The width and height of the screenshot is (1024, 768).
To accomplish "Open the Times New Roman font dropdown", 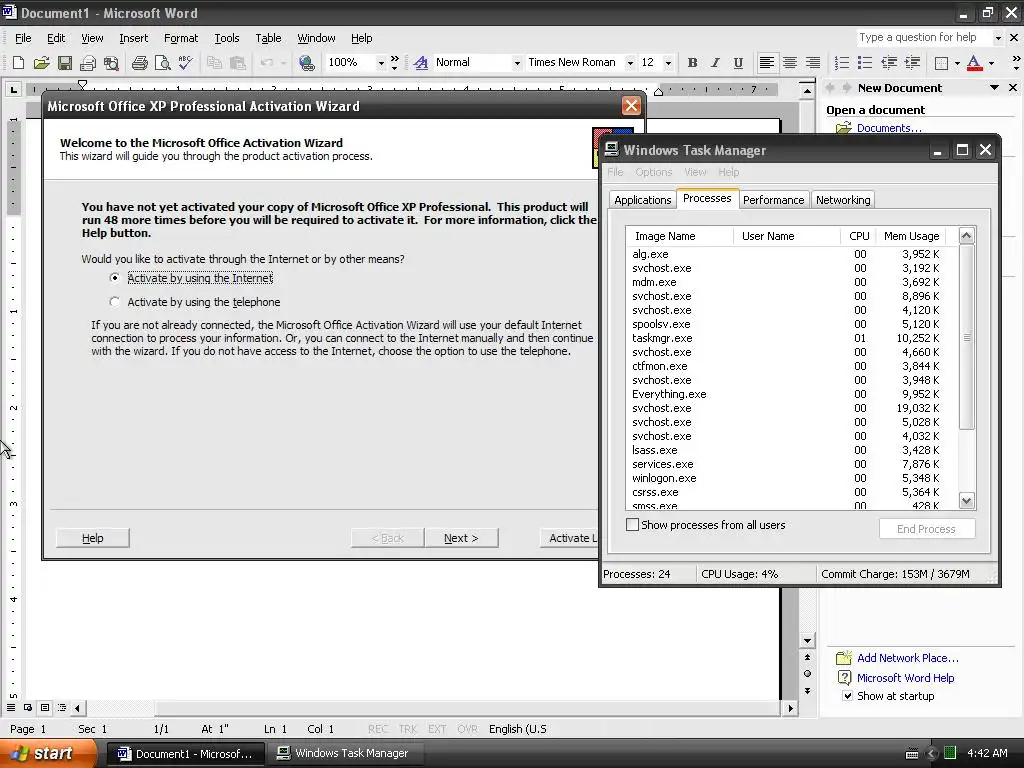I will pyautogui.click(x=630, y=63).
